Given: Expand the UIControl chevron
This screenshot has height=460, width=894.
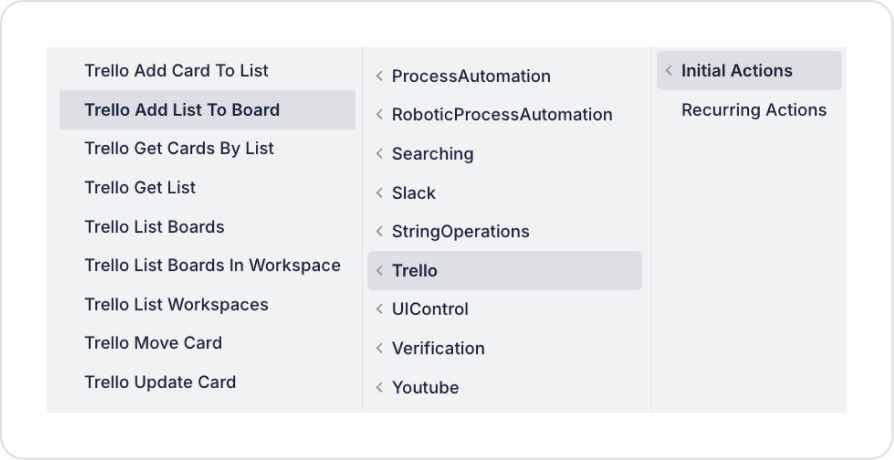Looking at the screenshot, I should (380, 310).
